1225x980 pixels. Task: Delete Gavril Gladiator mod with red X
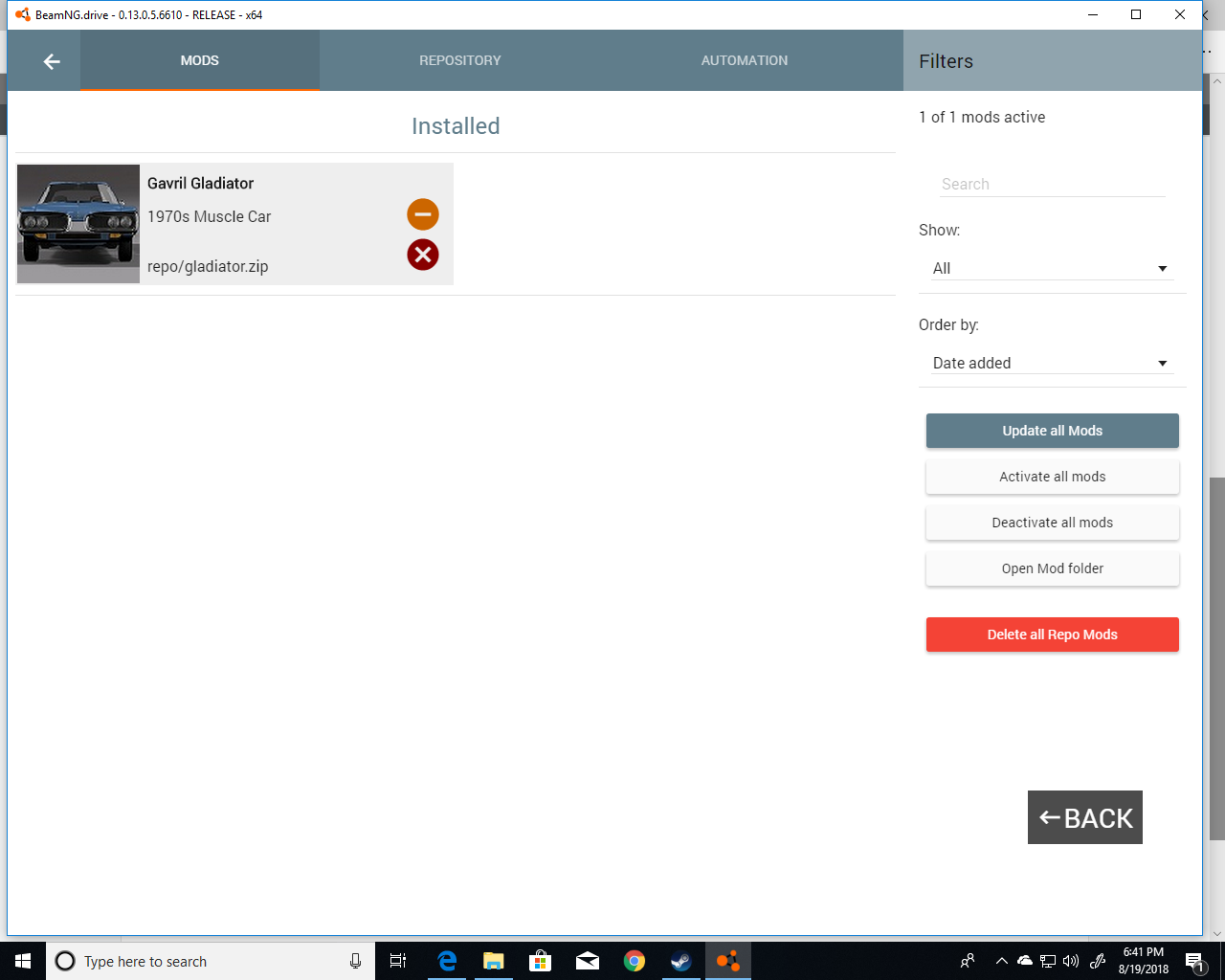[423, 255]
